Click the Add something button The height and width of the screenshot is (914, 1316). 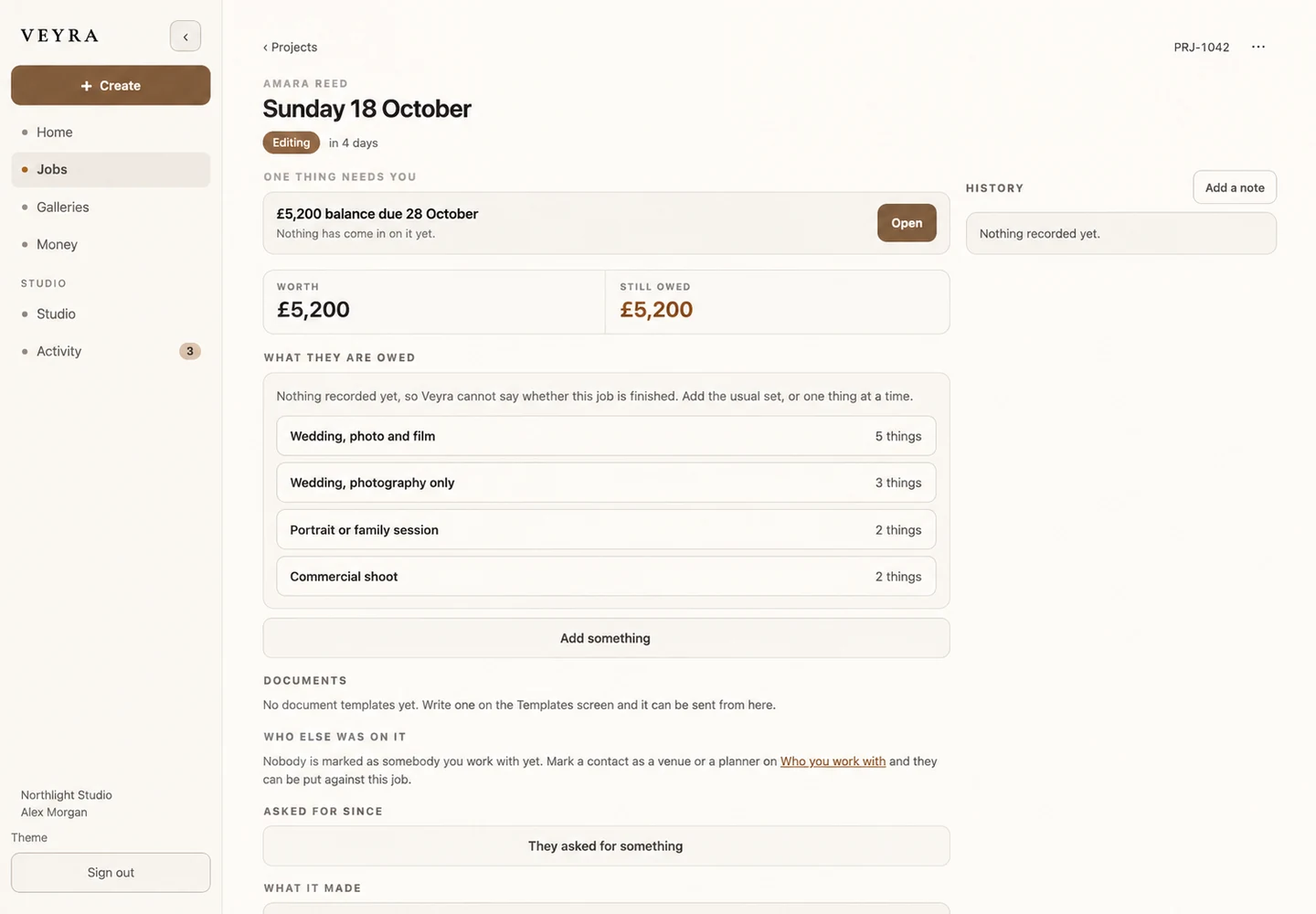[x=606, y=638]
